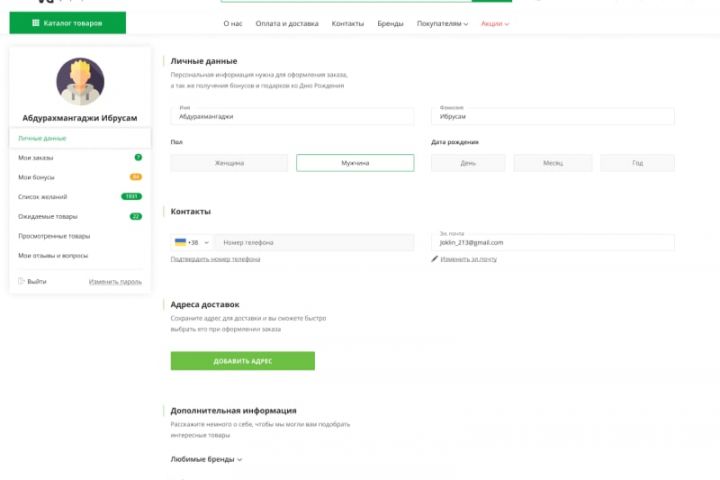The height and width of the screenshot is (480, 720).
Task: Open the Покупателям menu
Action: [x=442, y=23]
